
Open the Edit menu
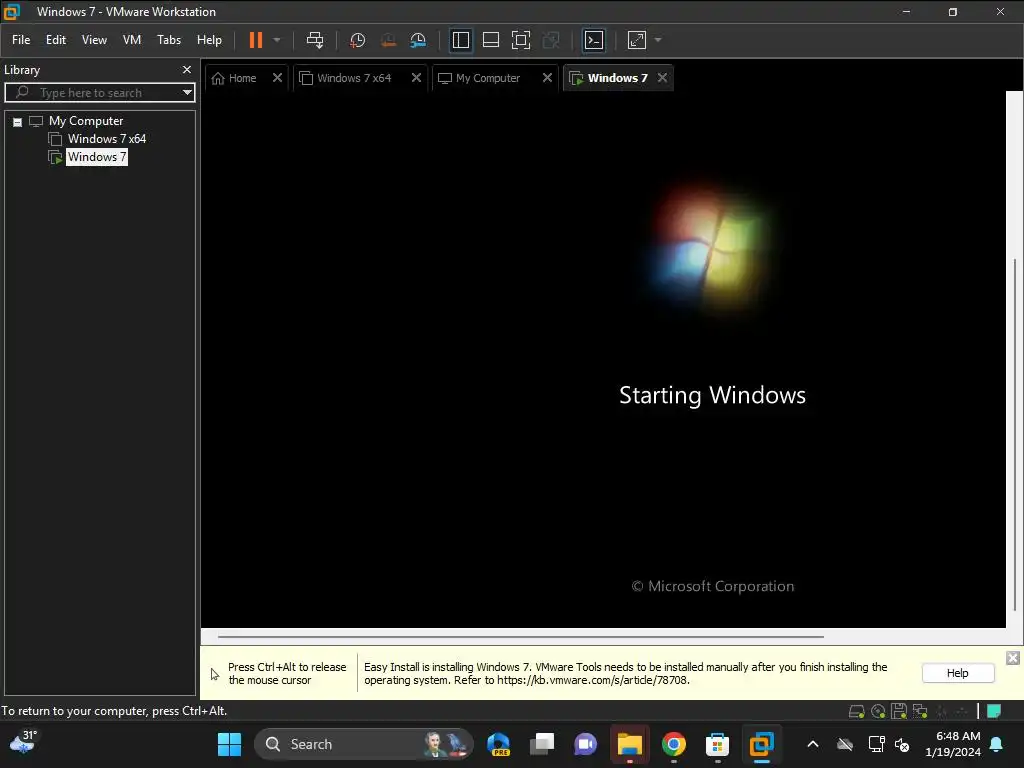pos(56,40)
